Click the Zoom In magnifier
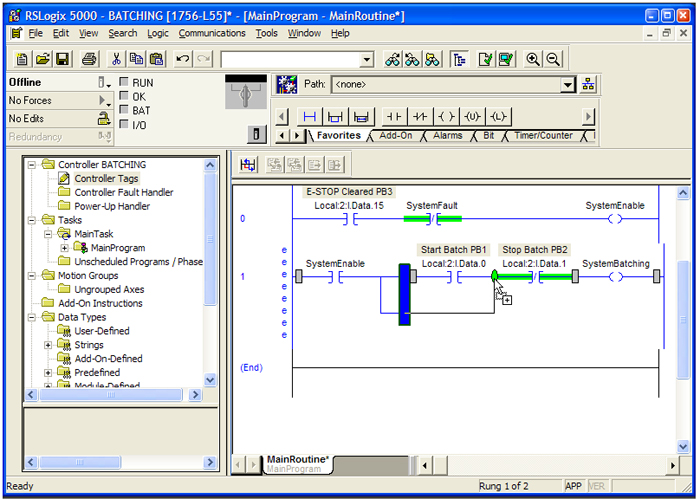The width and height of the screenshot is (700, 499). pos(533,59)
